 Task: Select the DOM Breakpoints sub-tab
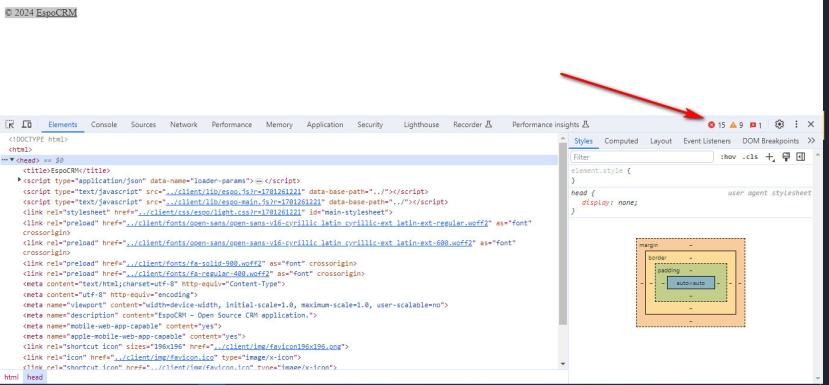(770, 141)
